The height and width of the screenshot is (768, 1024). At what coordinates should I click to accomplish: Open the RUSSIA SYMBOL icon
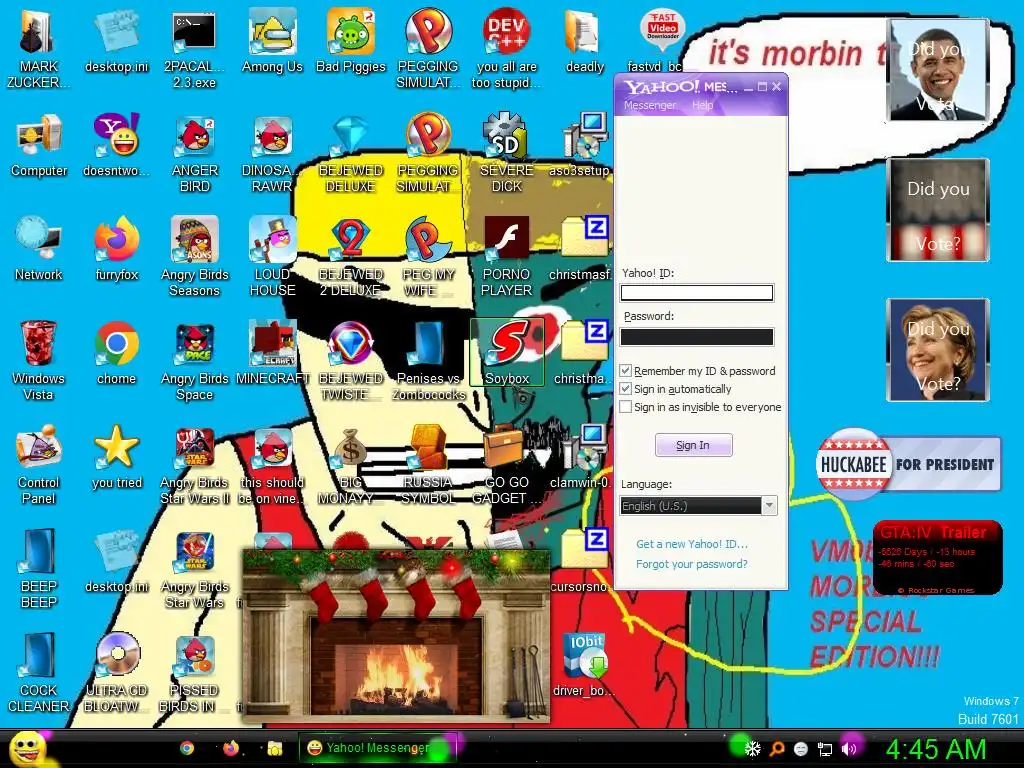pyautogui.click(x=428, y=465)
